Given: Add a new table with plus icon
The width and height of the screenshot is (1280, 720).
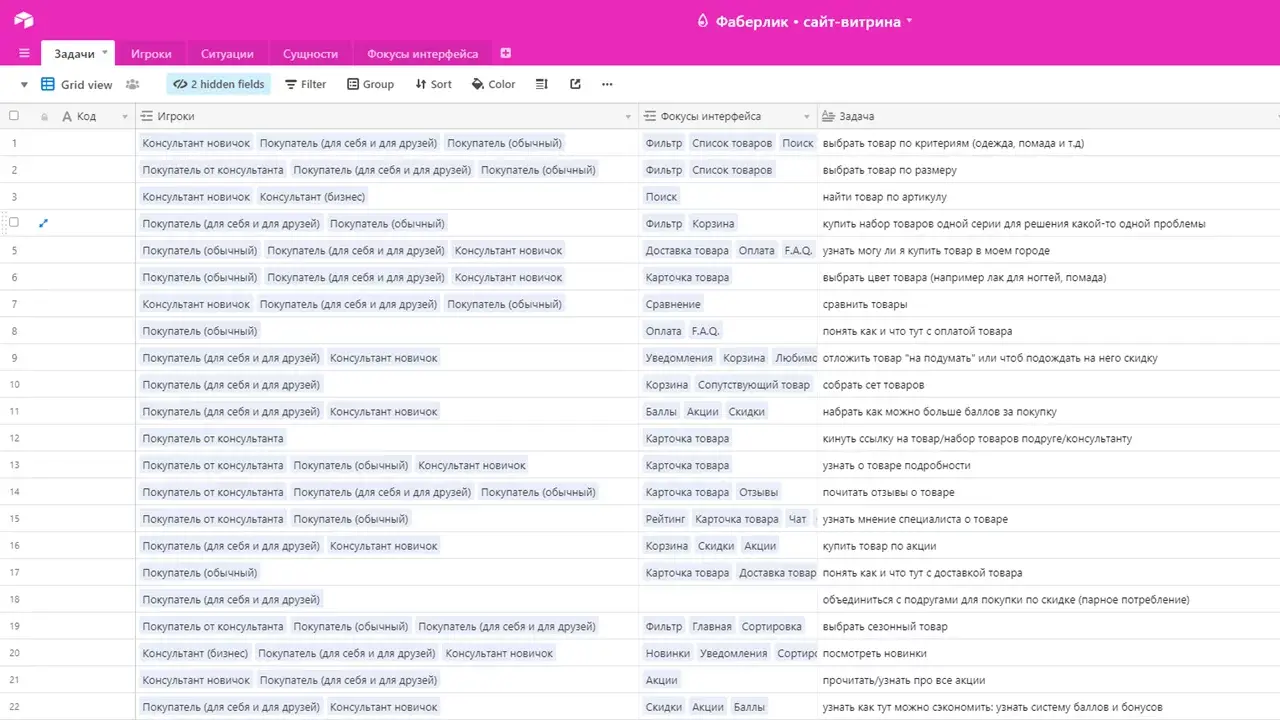Looking at the screenshot, I should click(x=505, y=53).
